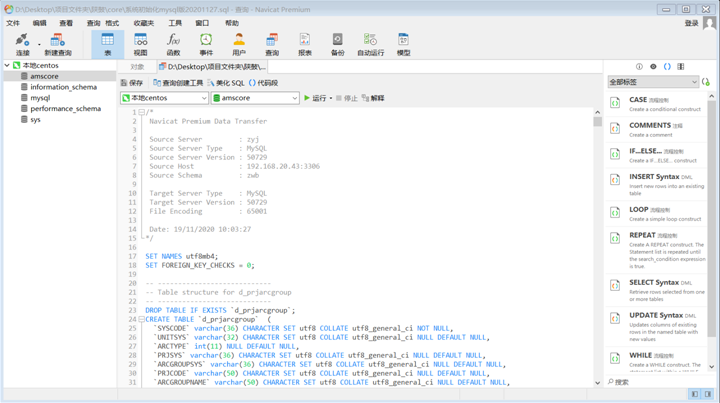Open the View toolbar icon
The height and width of the screenshot is (403, 720).
click(x=141, y=45)
